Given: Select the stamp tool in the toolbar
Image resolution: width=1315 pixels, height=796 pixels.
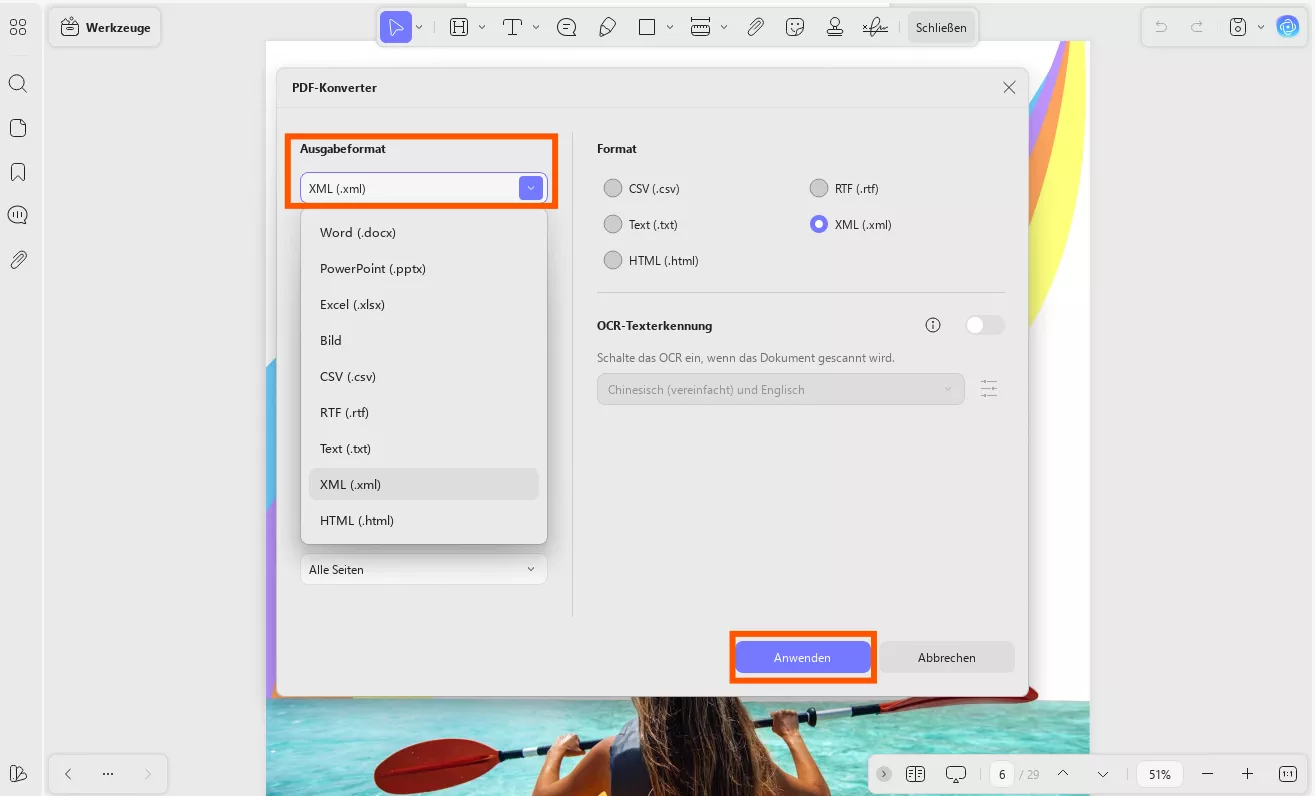Looking at the screenshot, I should click(x=834, y=27).
